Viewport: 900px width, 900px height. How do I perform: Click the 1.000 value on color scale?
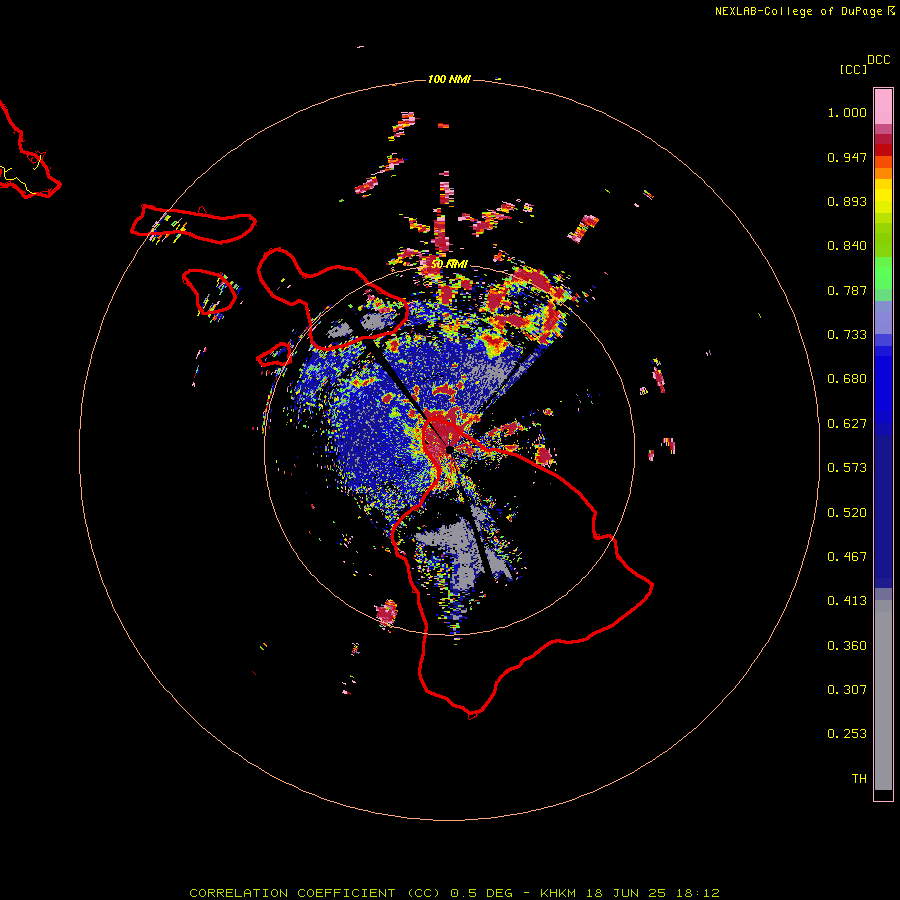[847, 112]
